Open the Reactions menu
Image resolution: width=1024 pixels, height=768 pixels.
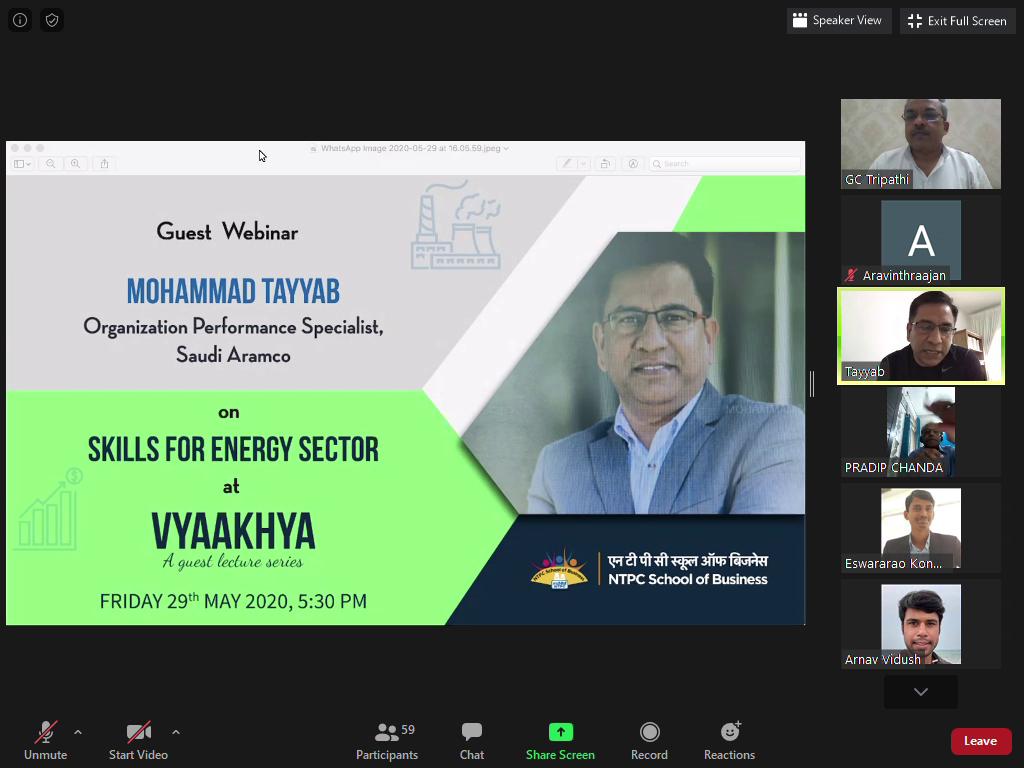coord(729,741)
